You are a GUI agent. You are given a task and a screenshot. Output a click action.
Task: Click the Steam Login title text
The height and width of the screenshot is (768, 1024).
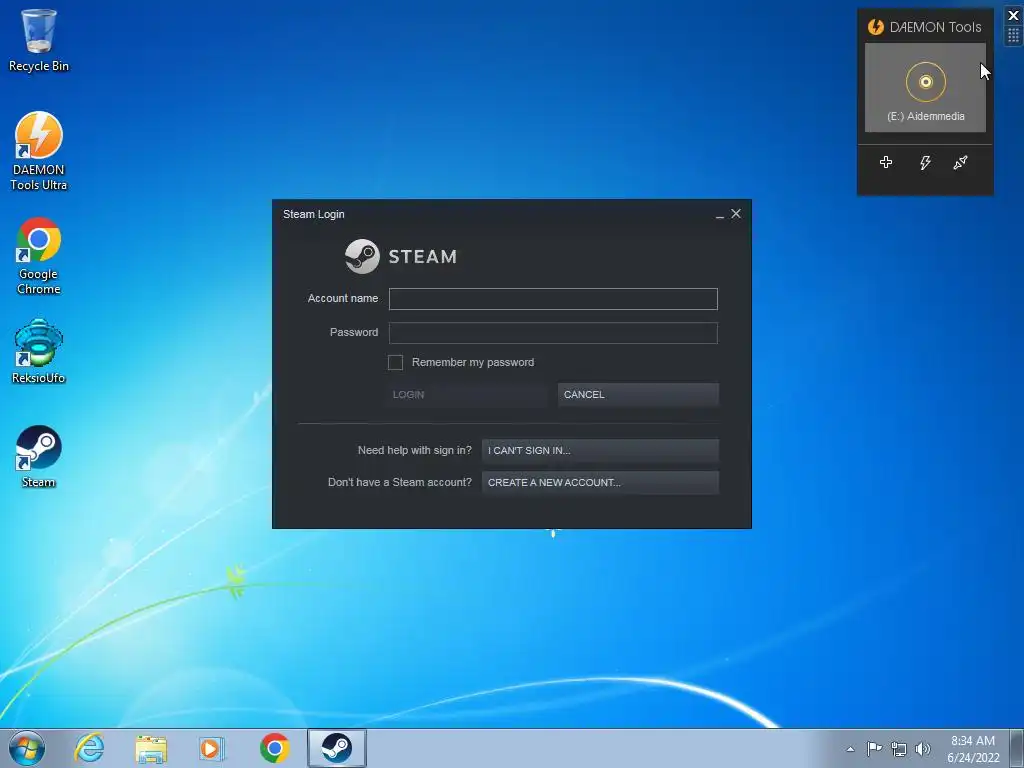313,214
